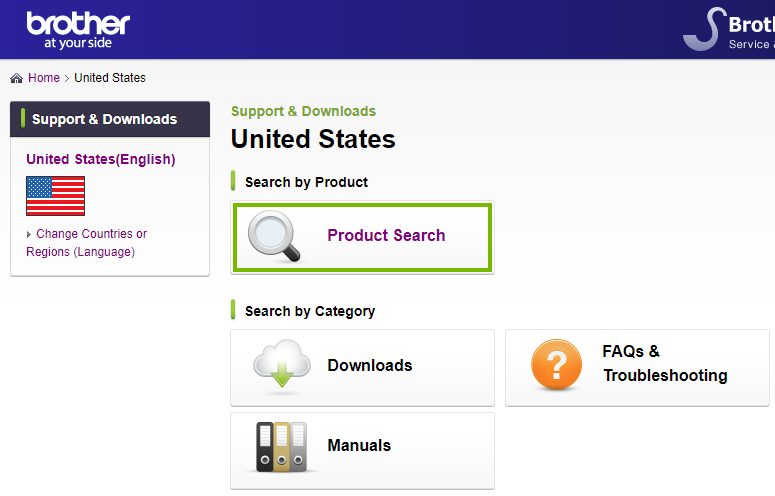
Task: Click the Brother Solutions Center logo
Action: 729,30
